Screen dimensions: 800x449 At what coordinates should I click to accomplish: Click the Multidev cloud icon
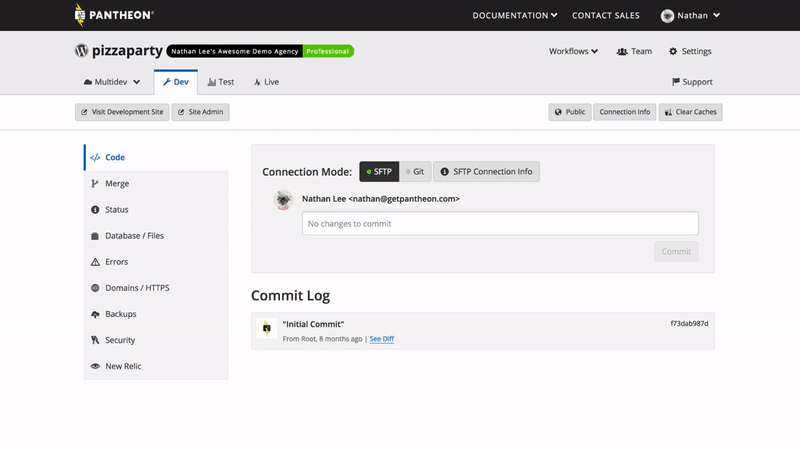[x=88, y=82]
